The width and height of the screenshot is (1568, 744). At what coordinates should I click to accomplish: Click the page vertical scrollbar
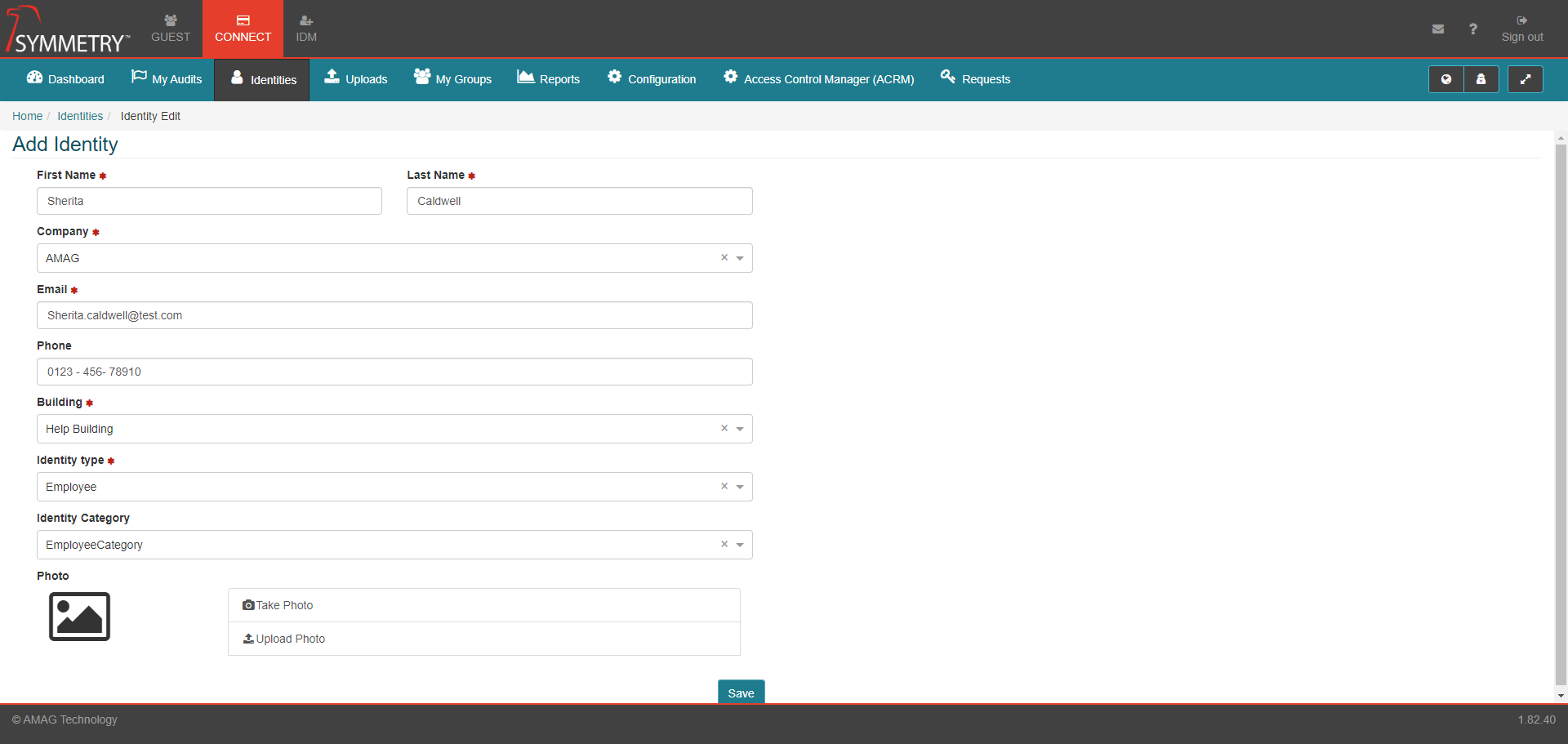(1561, 414)
